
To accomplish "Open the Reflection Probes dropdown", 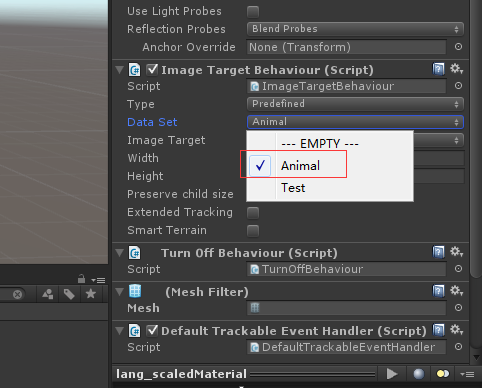I will 355,29.
